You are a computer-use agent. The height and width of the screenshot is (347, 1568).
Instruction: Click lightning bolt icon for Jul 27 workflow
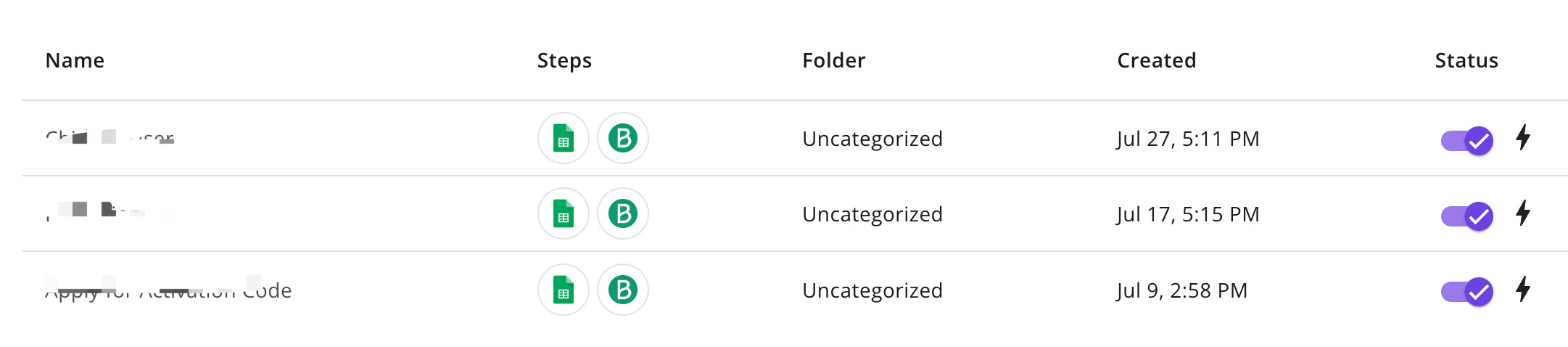point(1523,137)
